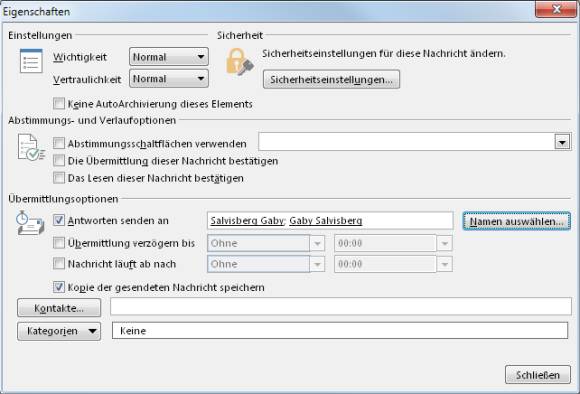Uncheck Kopie der gesendeten Nachricht speichern
The image size is (580, 394).
(x=59, y=287)
